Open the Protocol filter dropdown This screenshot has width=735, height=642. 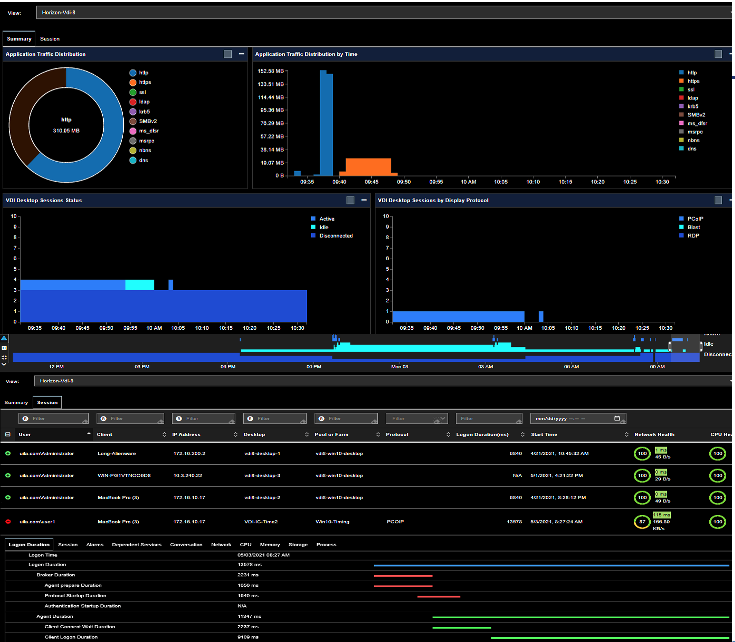411,418
